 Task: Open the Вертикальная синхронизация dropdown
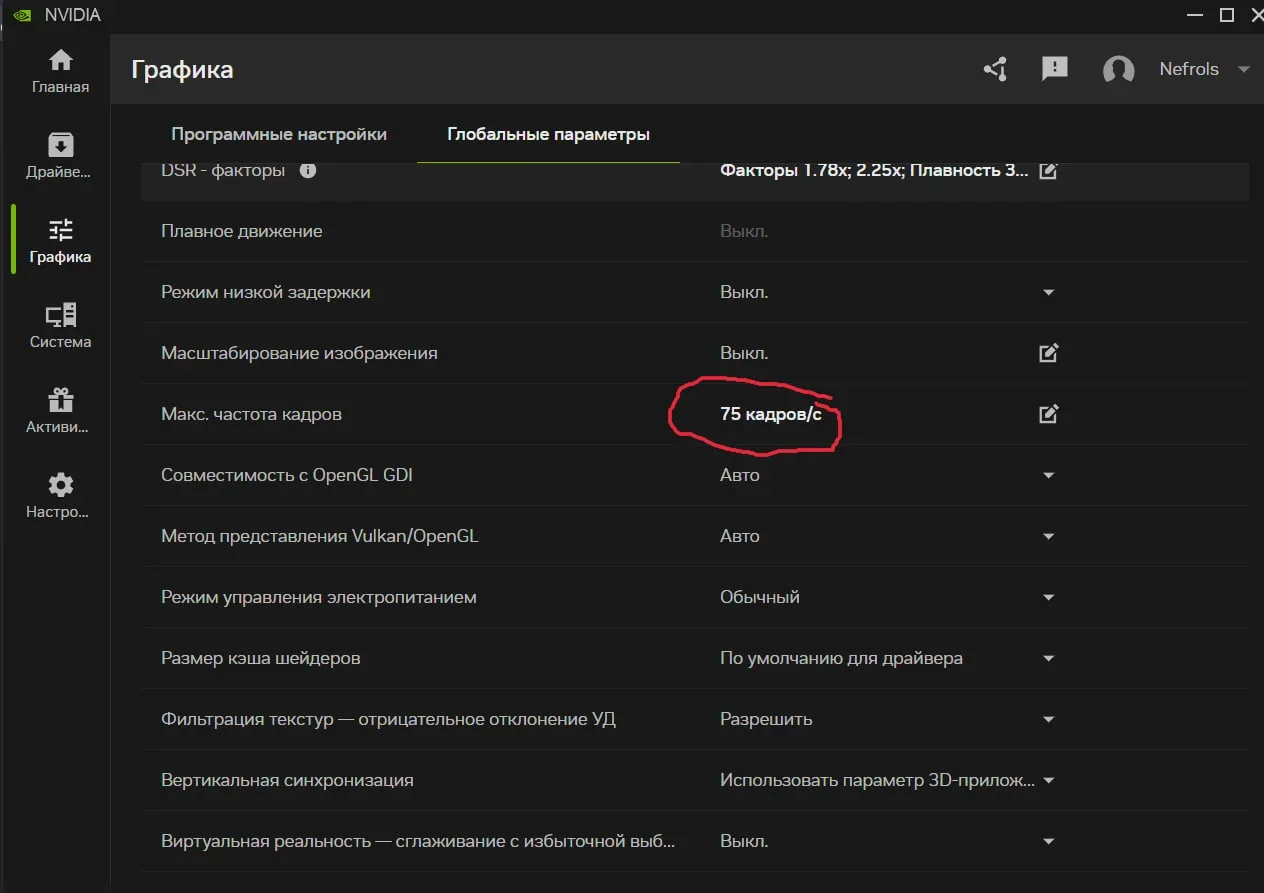pyautogui.click(x=1048, y=780)
